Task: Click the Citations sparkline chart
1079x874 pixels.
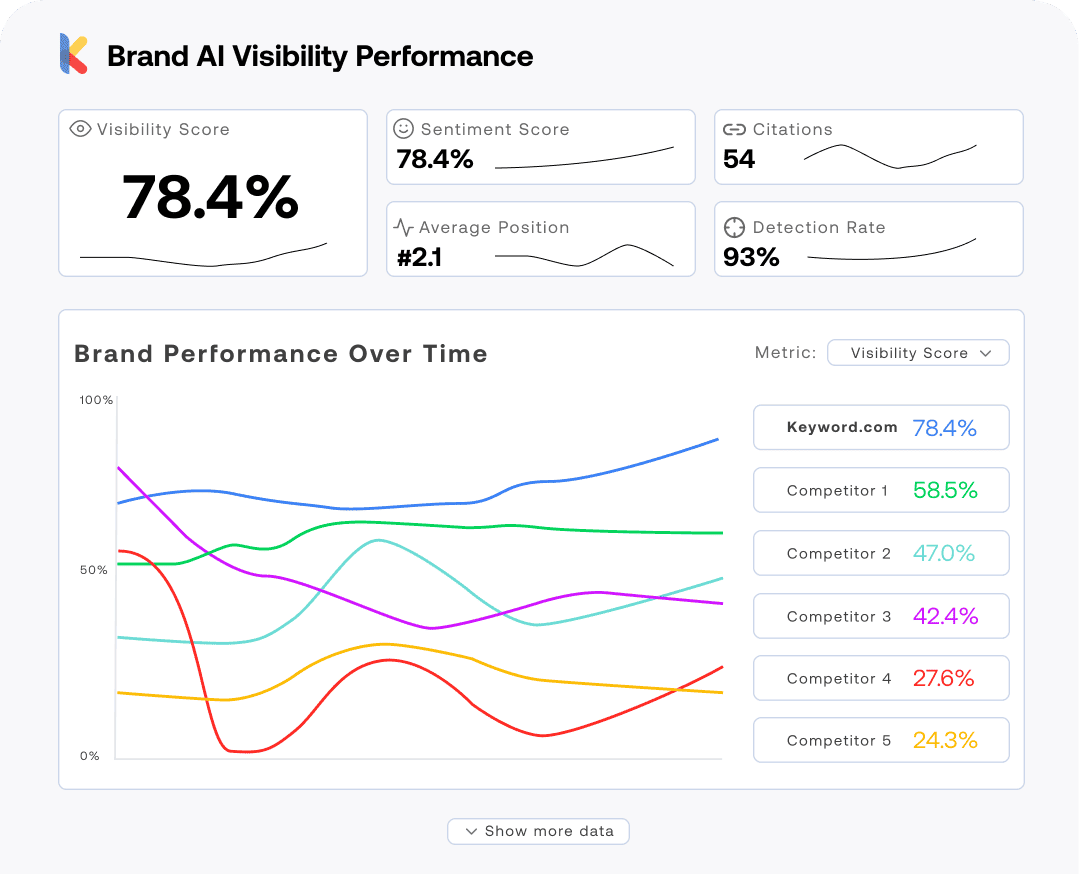Action: 889,156
